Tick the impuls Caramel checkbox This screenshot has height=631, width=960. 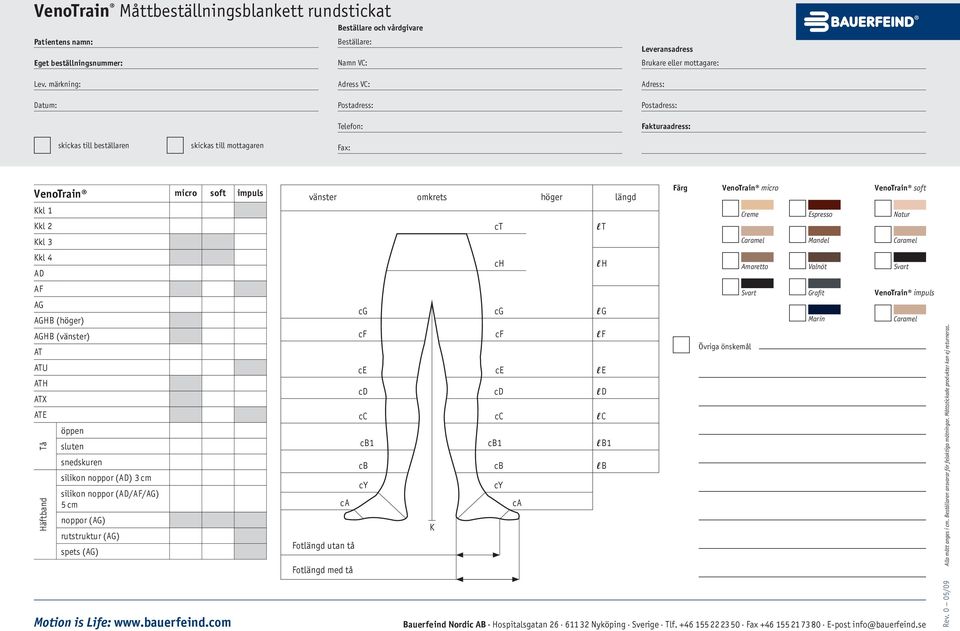883,313
